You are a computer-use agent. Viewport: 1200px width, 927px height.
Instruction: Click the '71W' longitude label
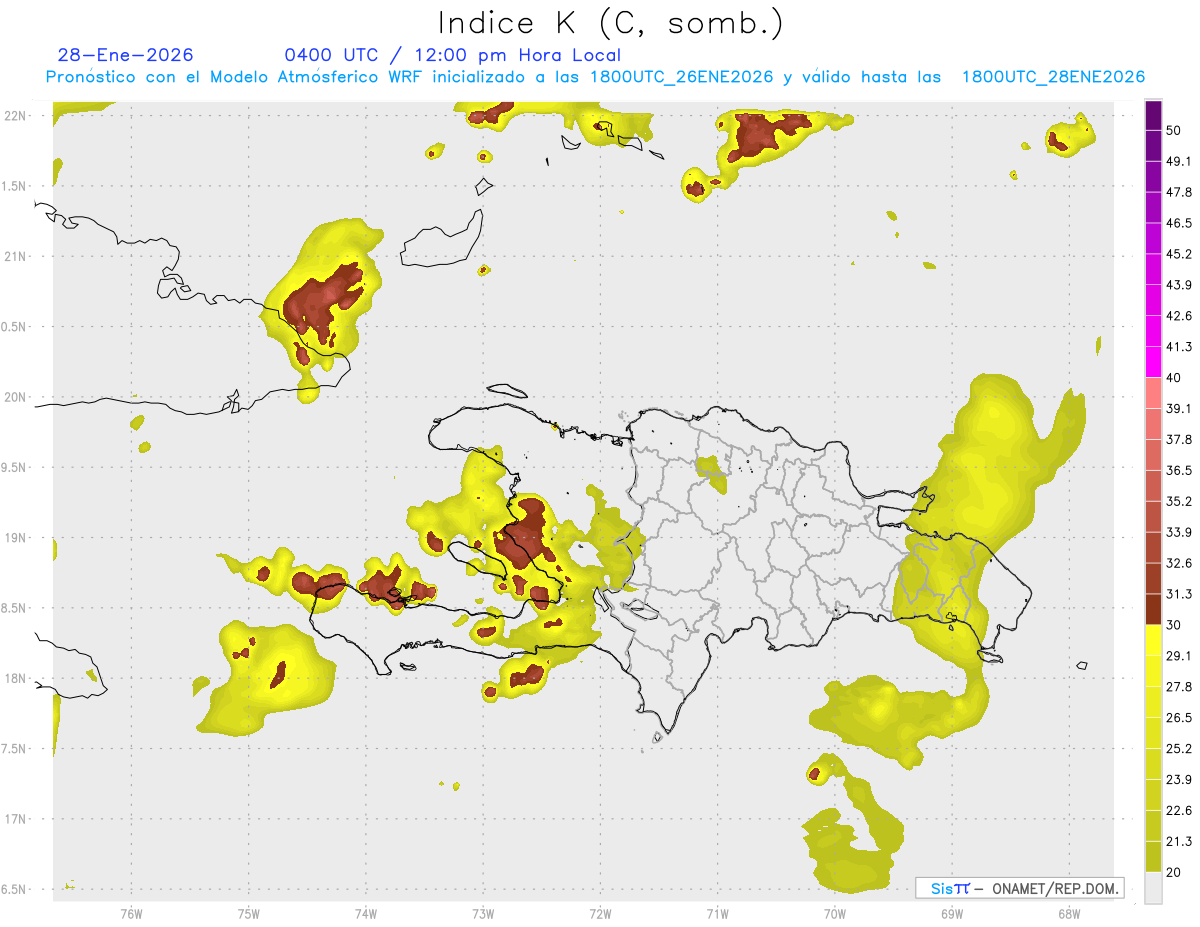click(x=717, y=913)
